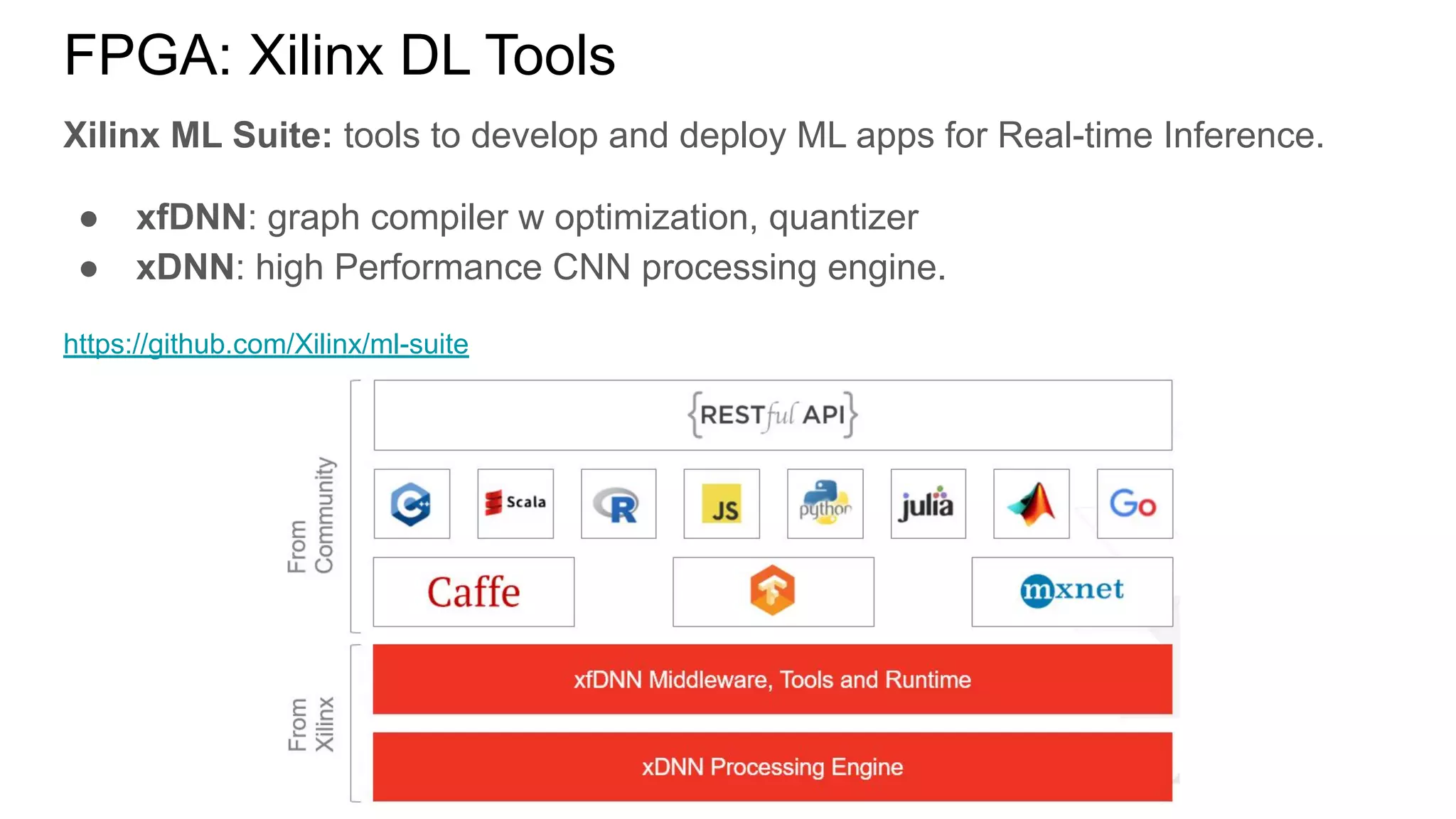Image resolution: width=1456 pixels, height=819 pixels.
Task: Click the RESTful API box
Action: (773, 415)
